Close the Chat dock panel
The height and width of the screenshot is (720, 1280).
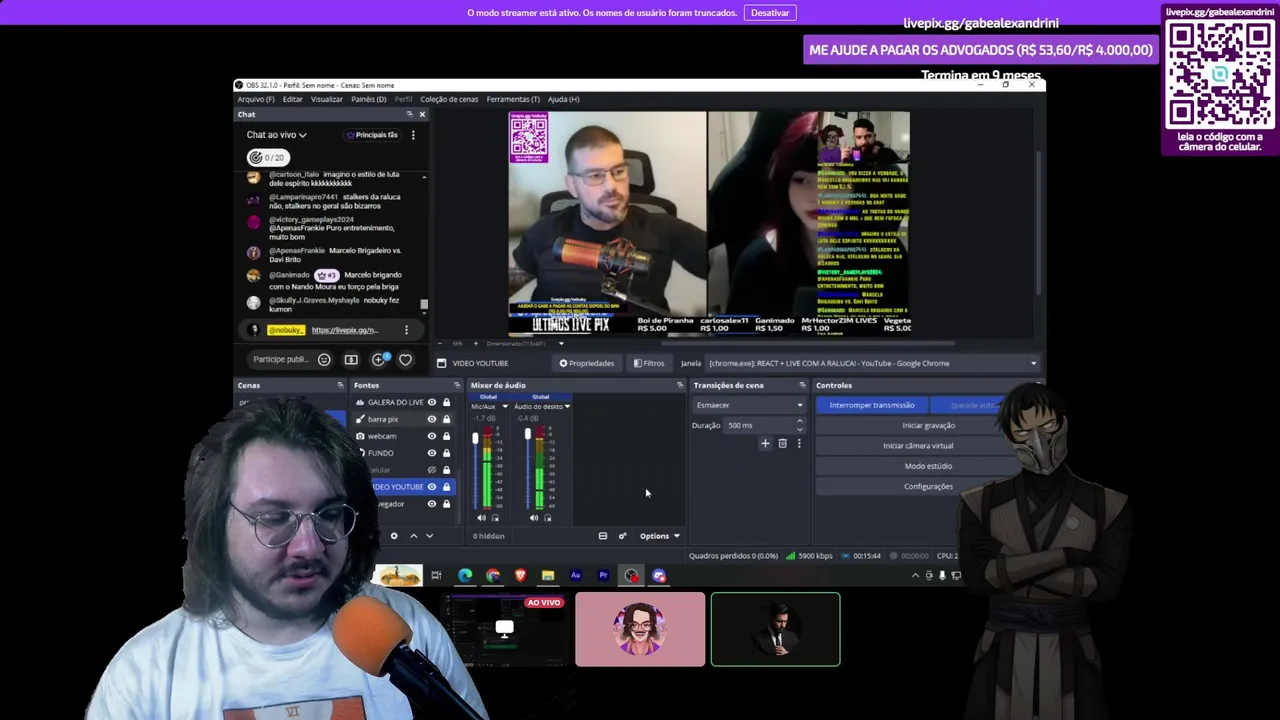(x=422, y=114)
